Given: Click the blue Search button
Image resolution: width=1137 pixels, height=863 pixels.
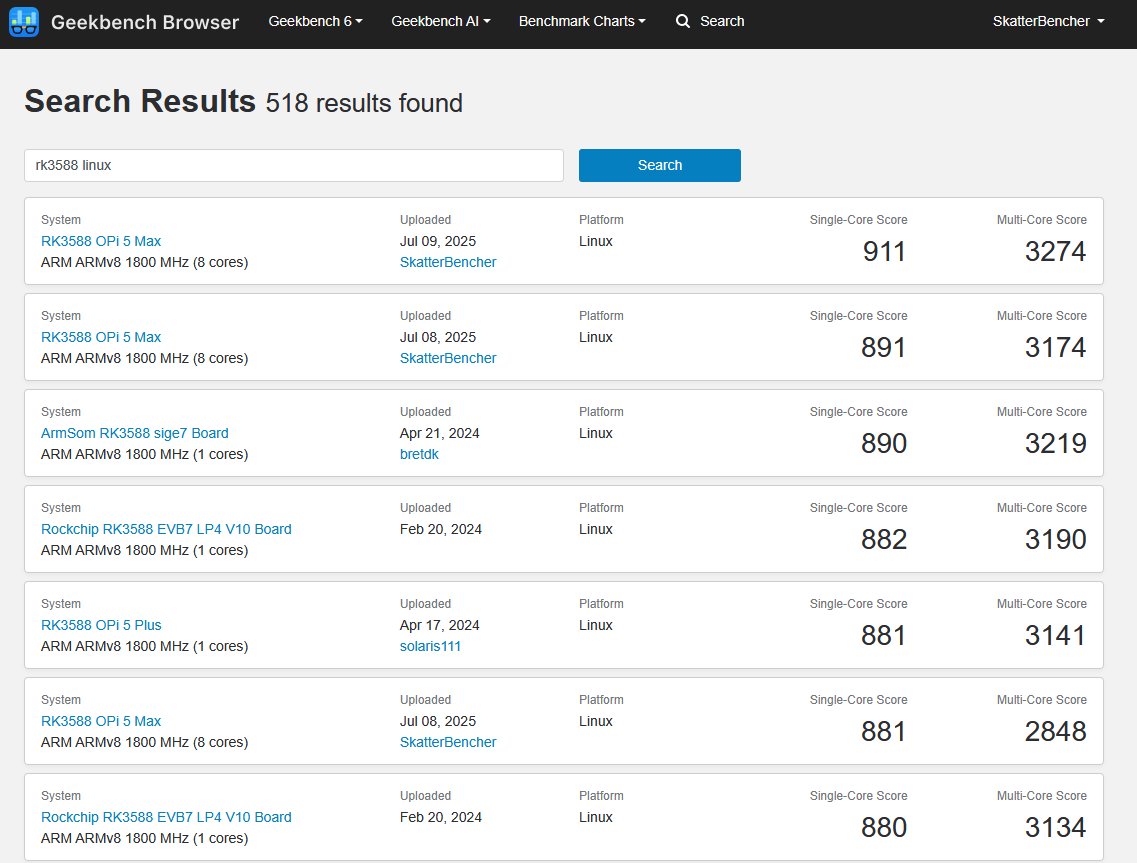Looking at the screenshot, I should click(x=659, y=165).
